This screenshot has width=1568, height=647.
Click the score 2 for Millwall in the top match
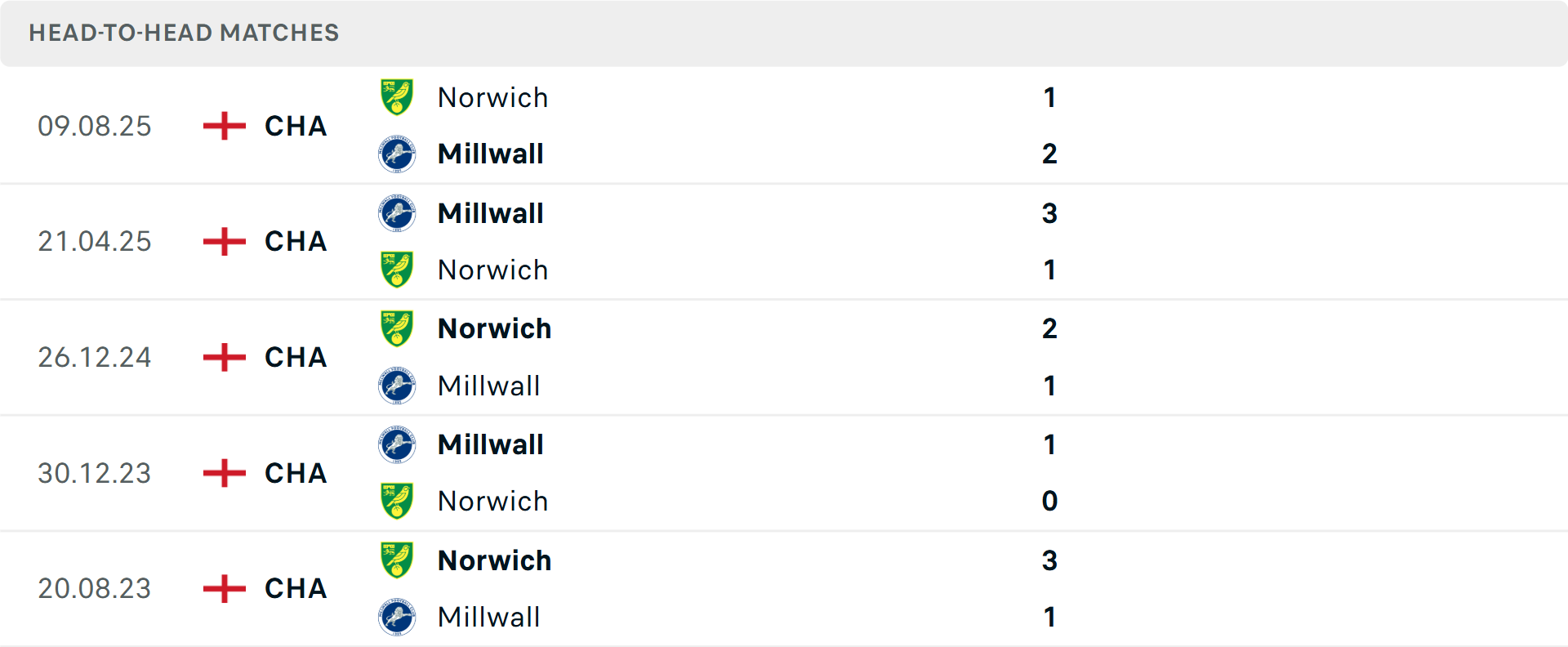point(1050,154)
